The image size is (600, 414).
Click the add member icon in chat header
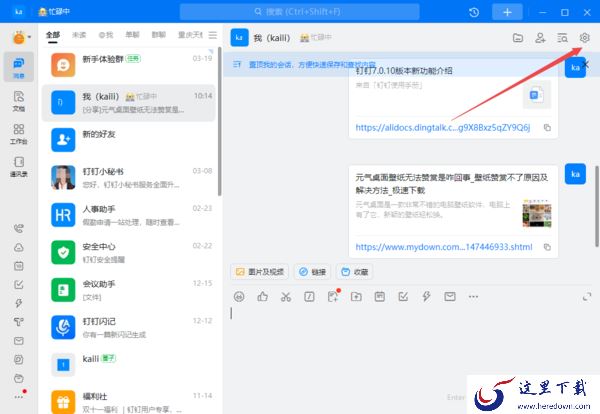click(540, 38)
